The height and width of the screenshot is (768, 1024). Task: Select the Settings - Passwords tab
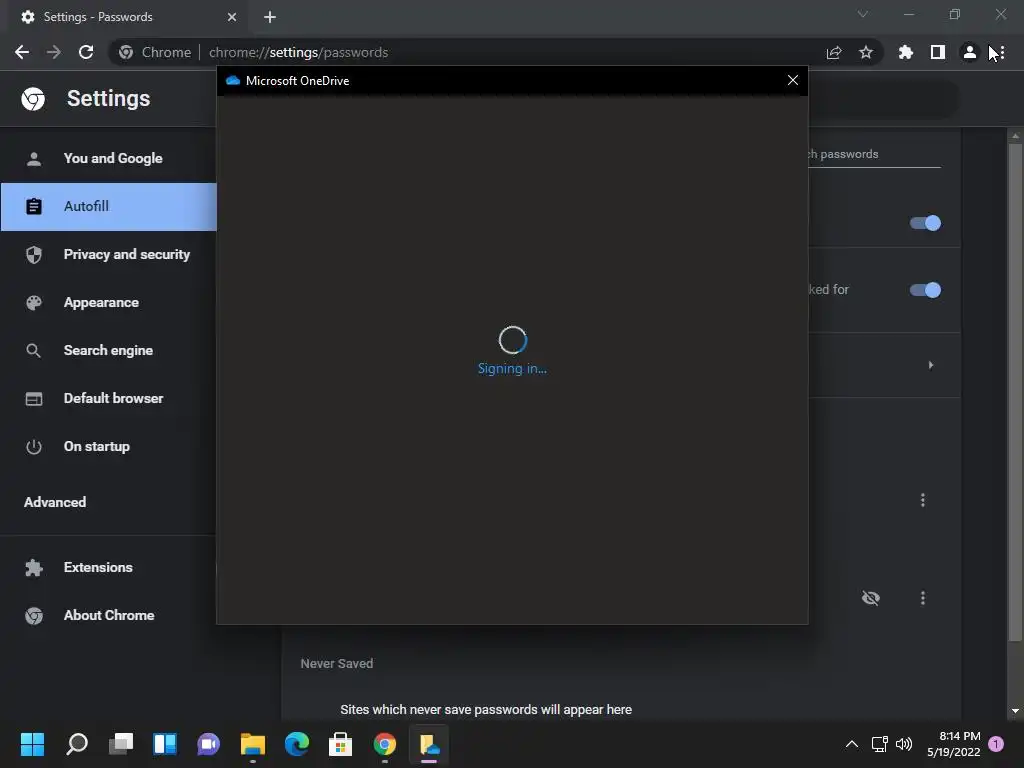click(127, 17)
